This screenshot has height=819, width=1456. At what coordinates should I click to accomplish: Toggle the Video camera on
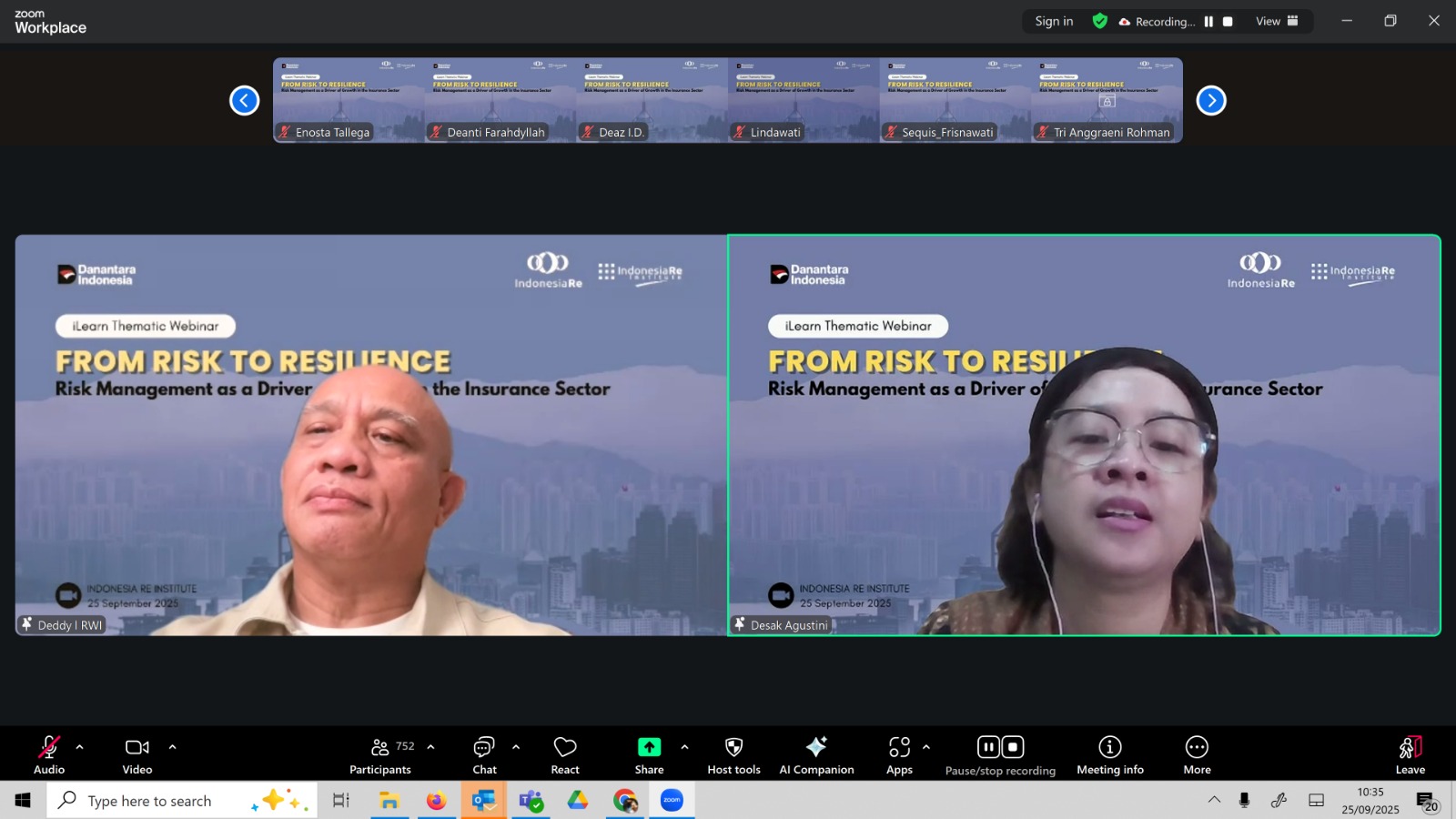137,754
